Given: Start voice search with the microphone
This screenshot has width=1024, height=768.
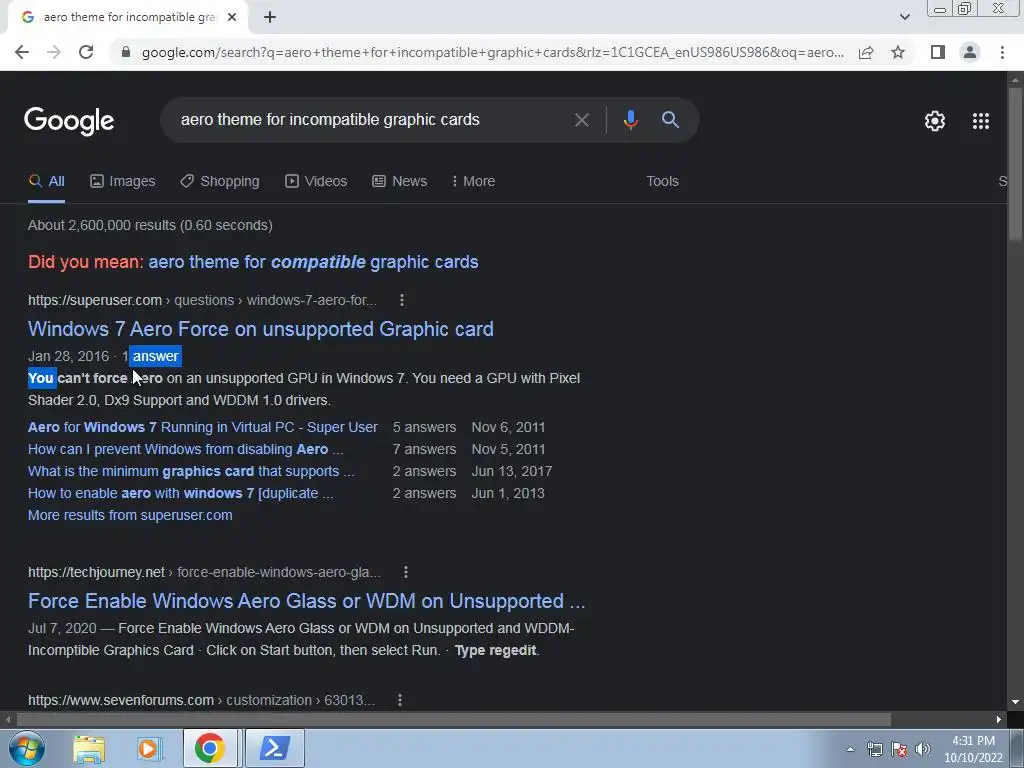Looking at the screenshot, I should pos(630,120).
